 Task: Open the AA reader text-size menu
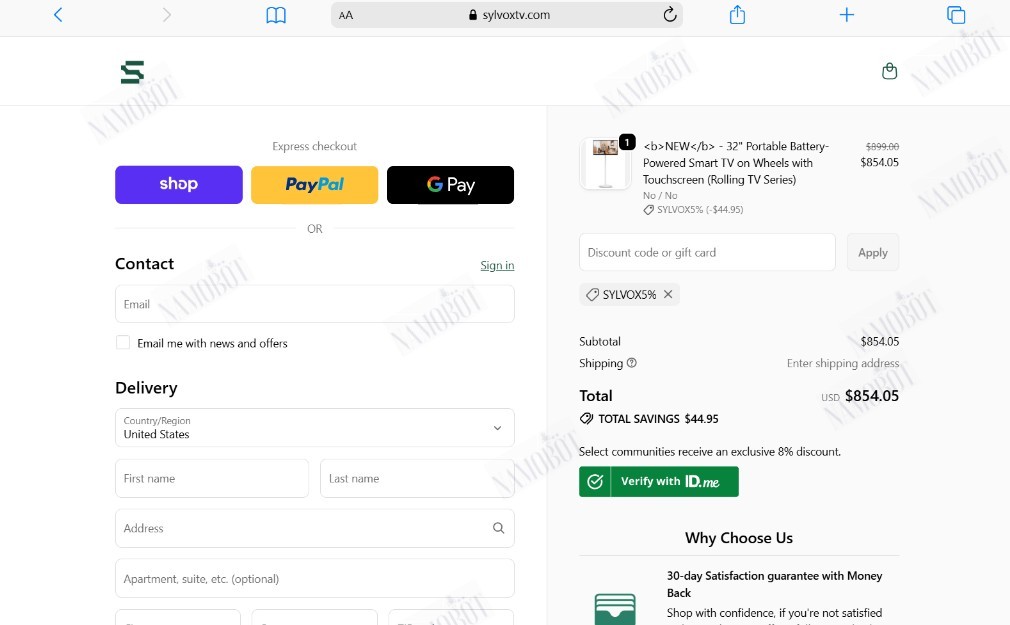346,15
